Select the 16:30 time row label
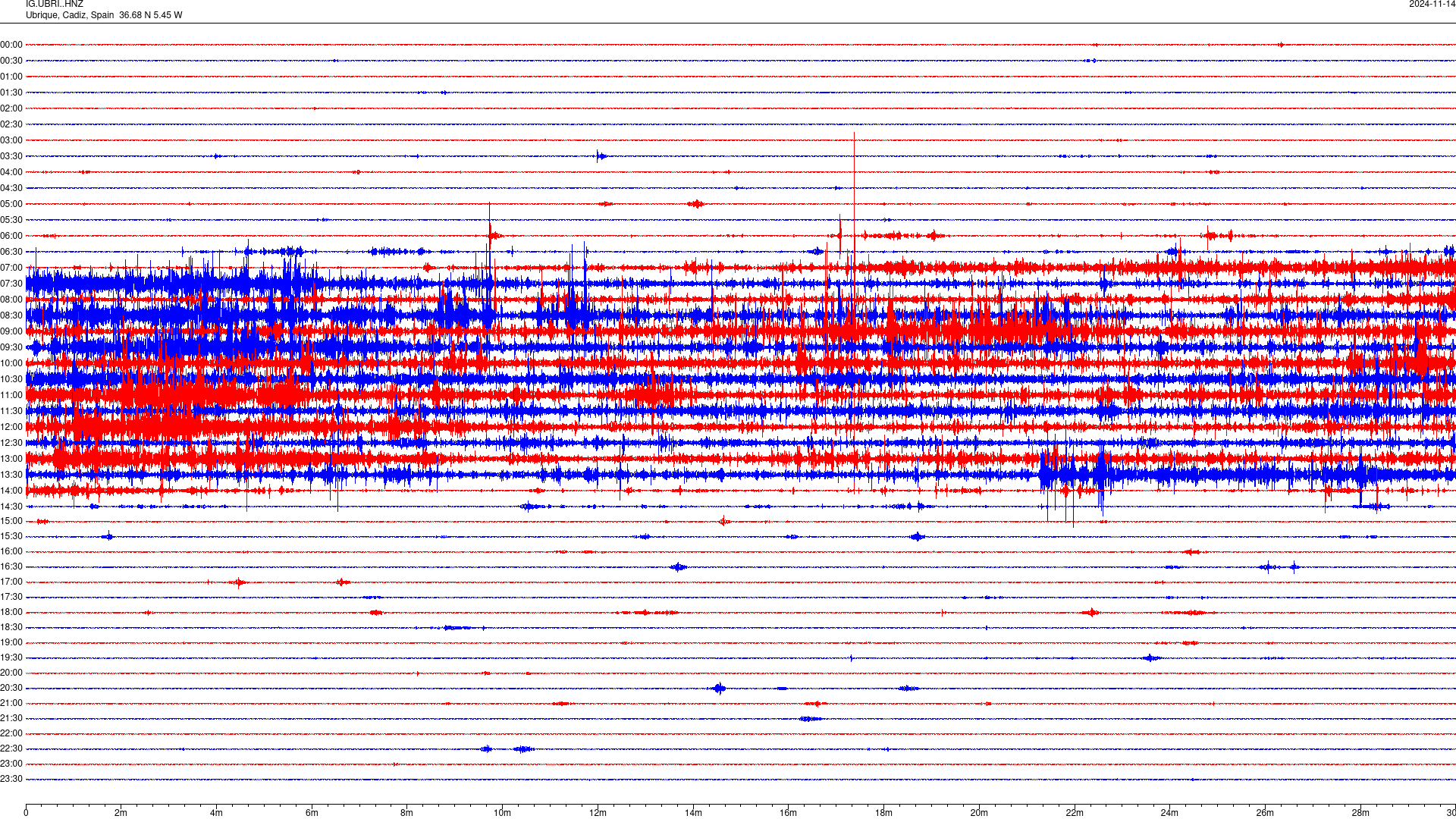Viewport: 1456px width, 819px height. (x=11, y=566)
